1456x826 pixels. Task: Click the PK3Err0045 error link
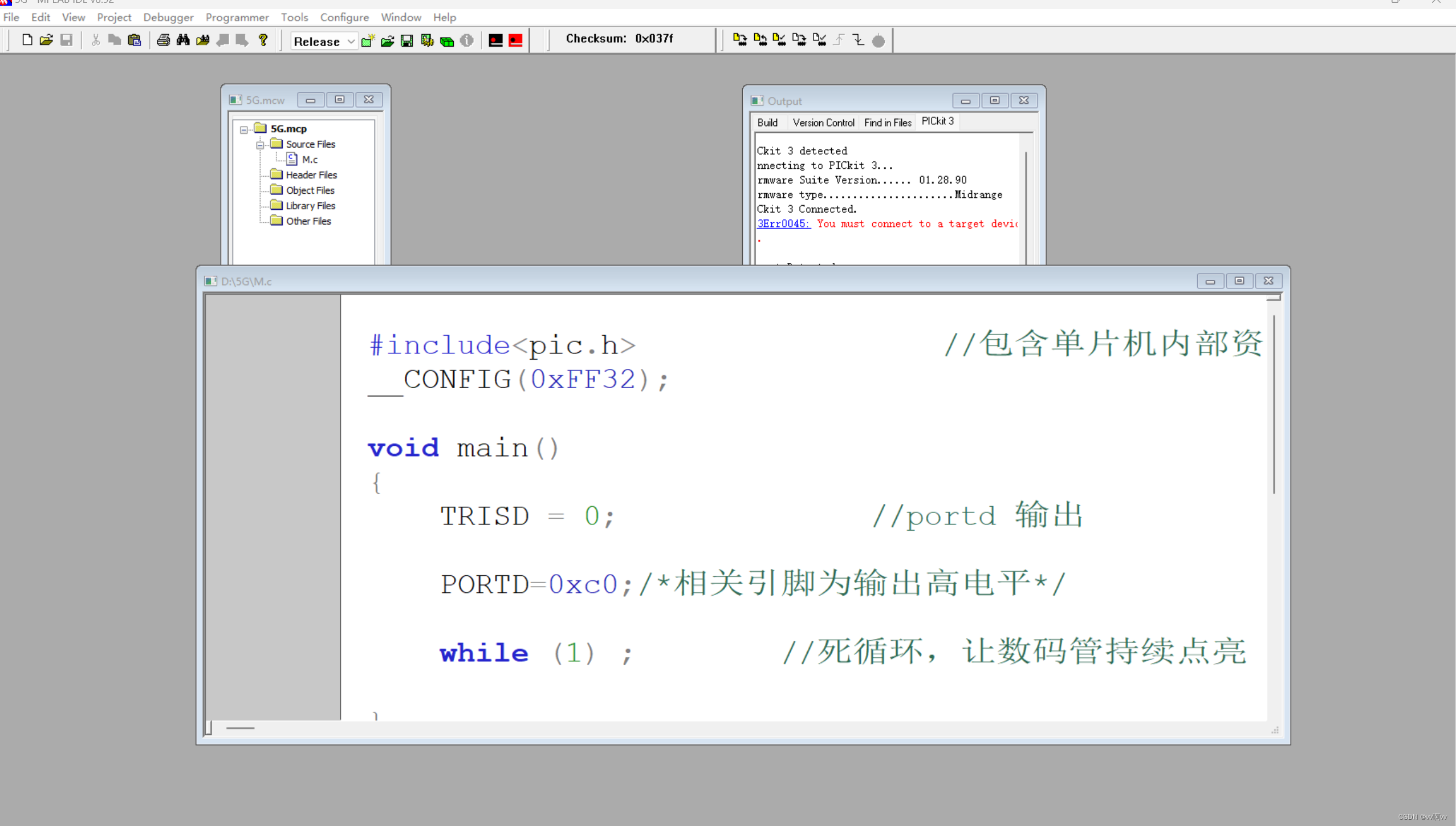(x=783, y=223)
